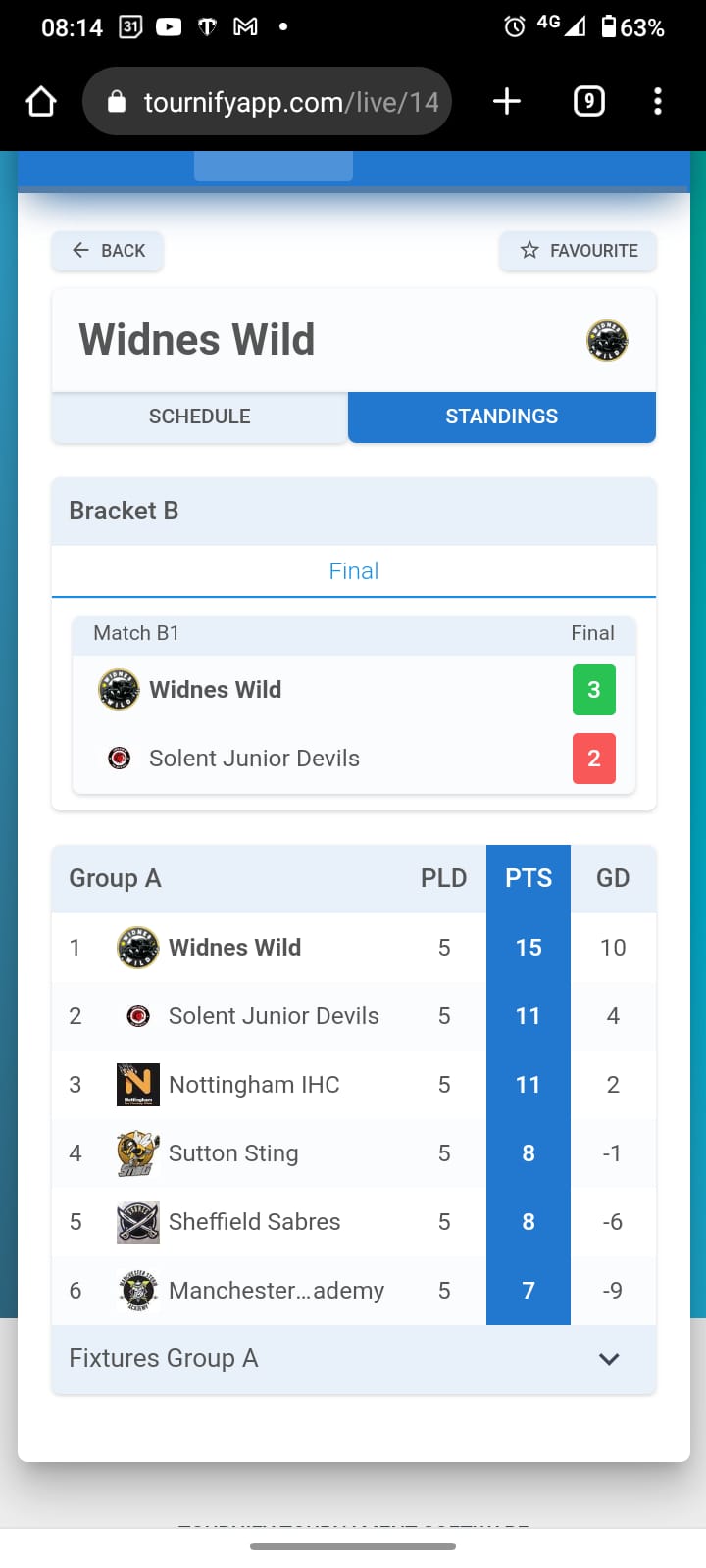The height and width of the screenshot is (1568, 706).
Task: Tap the Sheffield Sabres team logo
Action: pyautogui.click(x=138, y=1222)
